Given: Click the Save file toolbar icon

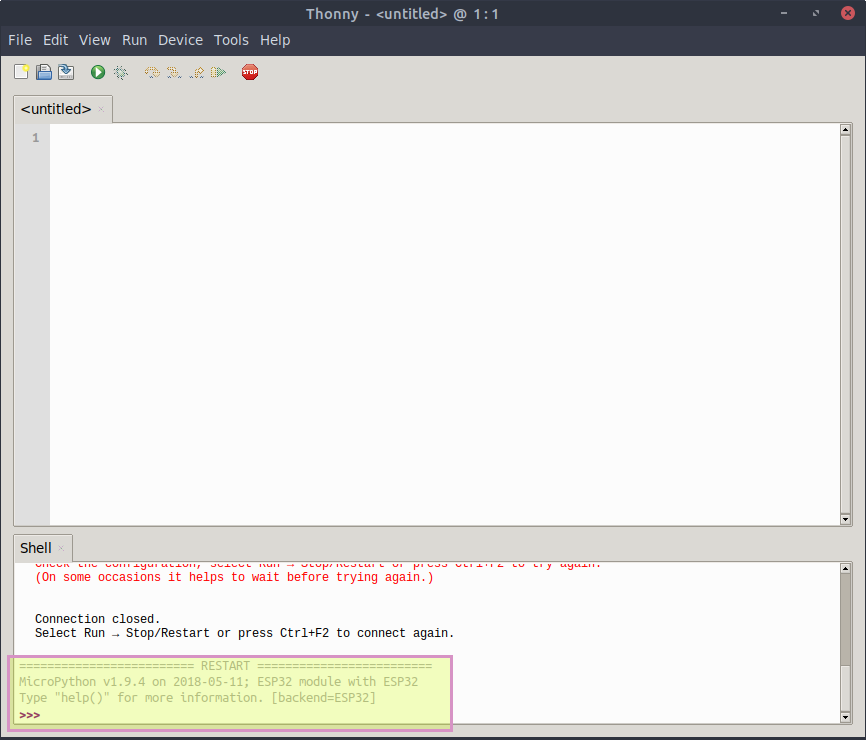Looking at the screenshot, I should click(x=66, y=72).
